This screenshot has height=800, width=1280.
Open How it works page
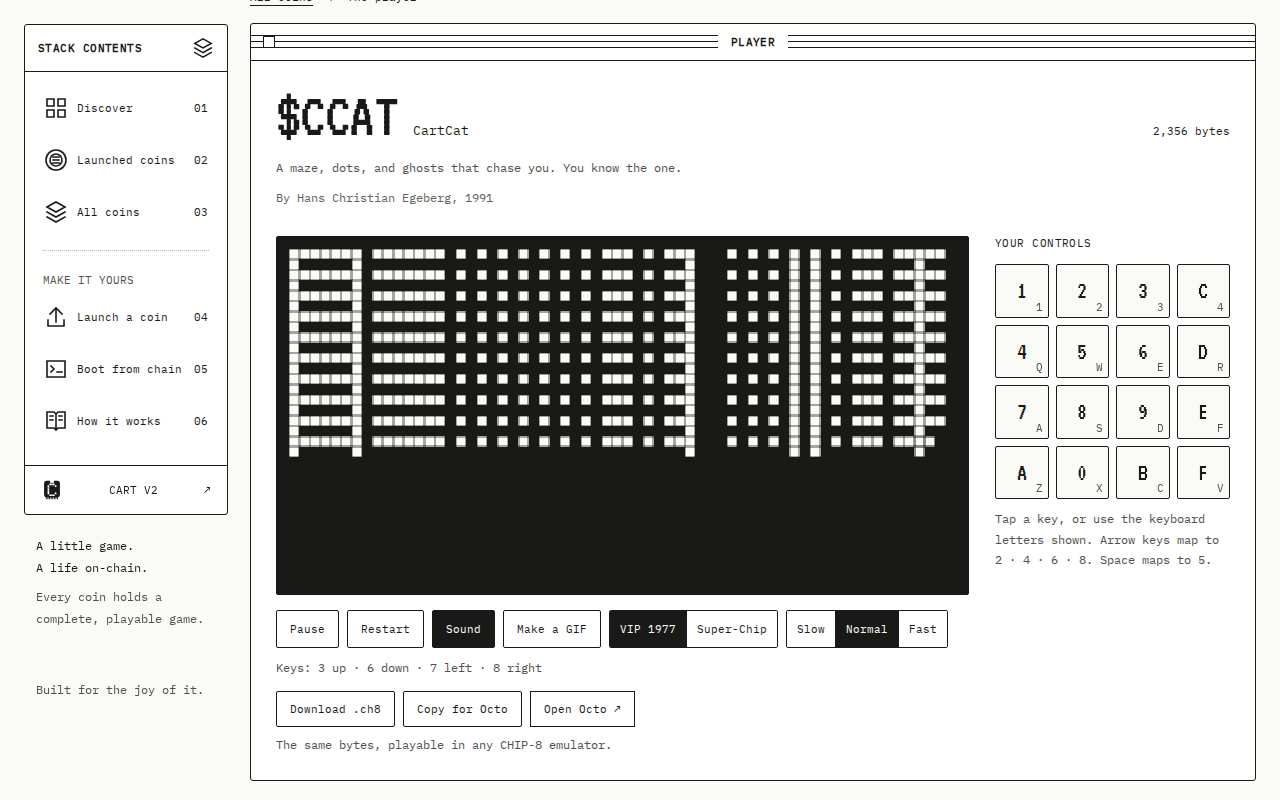(126, 421)
